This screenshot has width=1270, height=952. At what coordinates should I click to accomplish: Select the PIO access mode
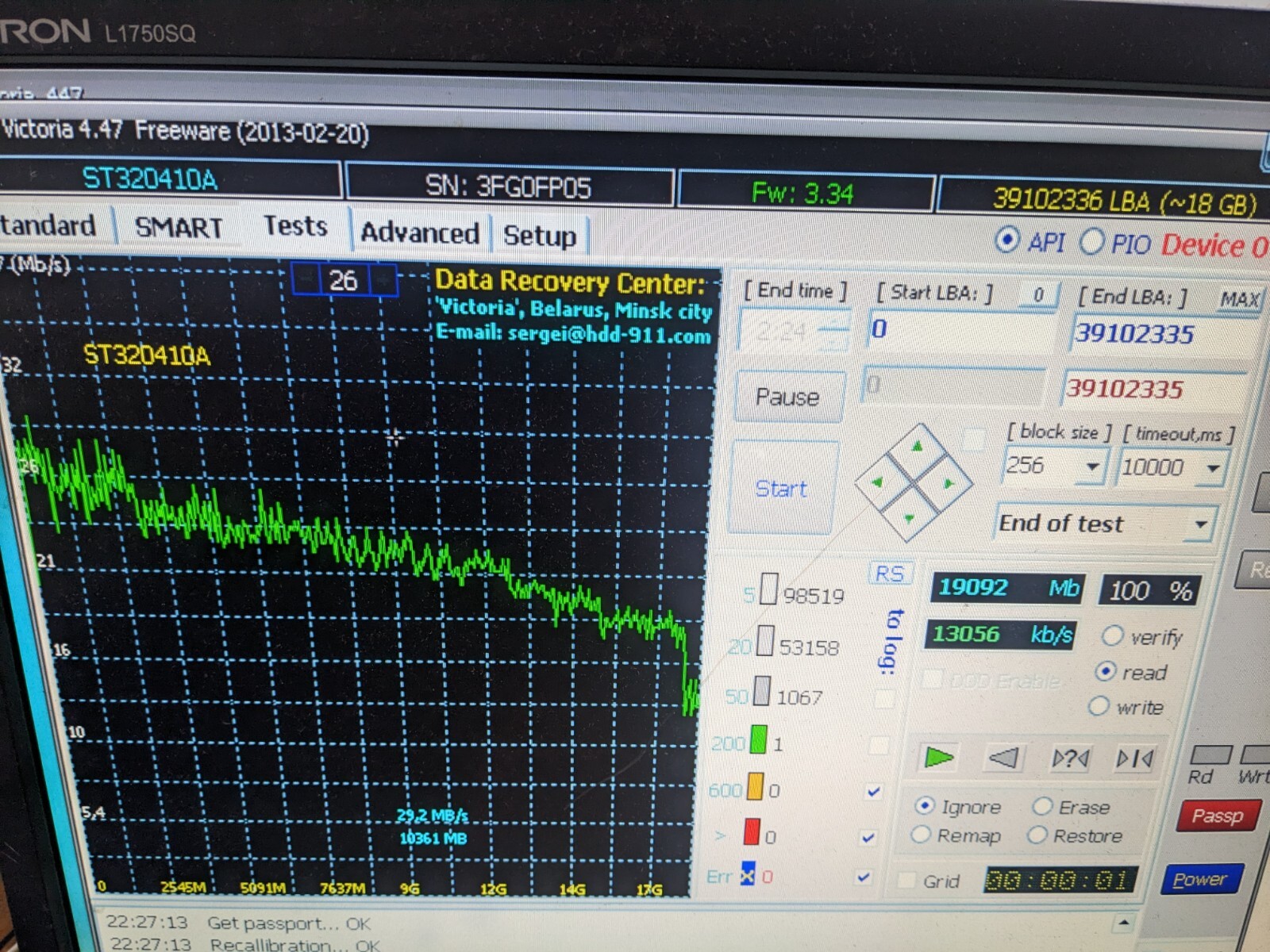pos(1091,240)
